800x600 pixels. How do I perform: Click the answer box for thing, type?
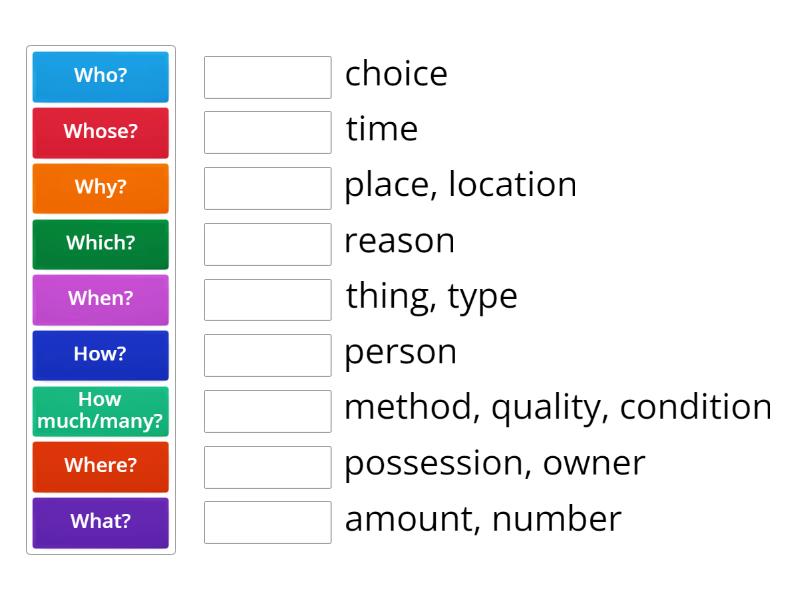tap(268, 300)
